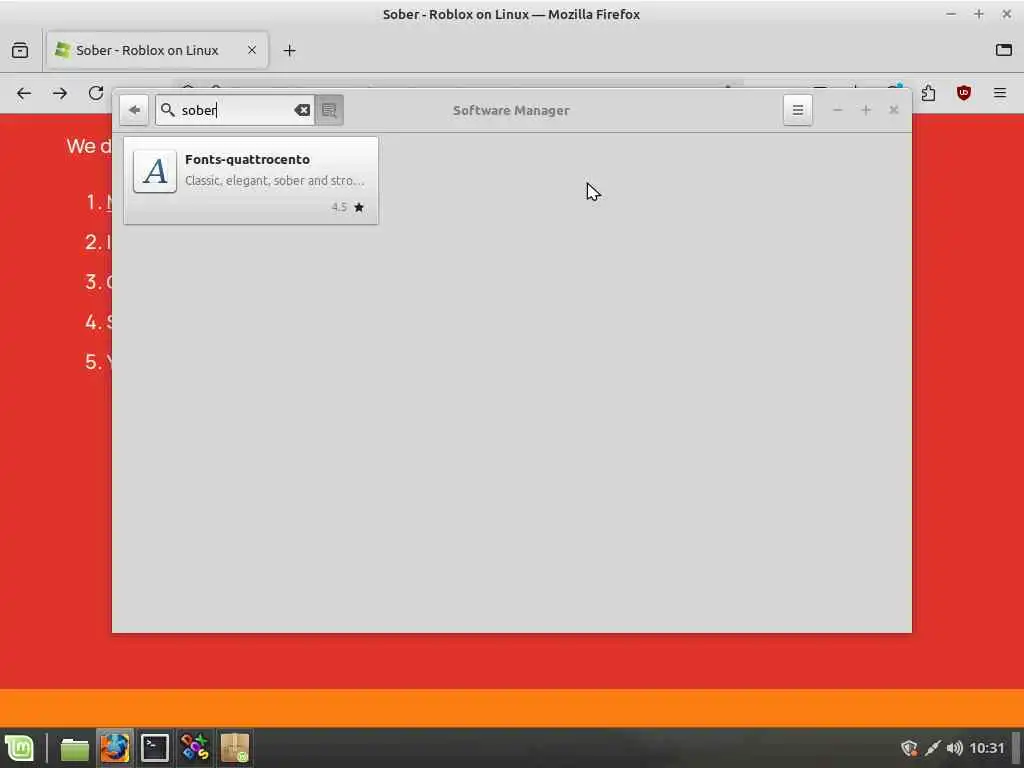The width and height of the screenshot is (1024, 768).
Task: Open the volume control tray icon
Action: coord(954,748)
